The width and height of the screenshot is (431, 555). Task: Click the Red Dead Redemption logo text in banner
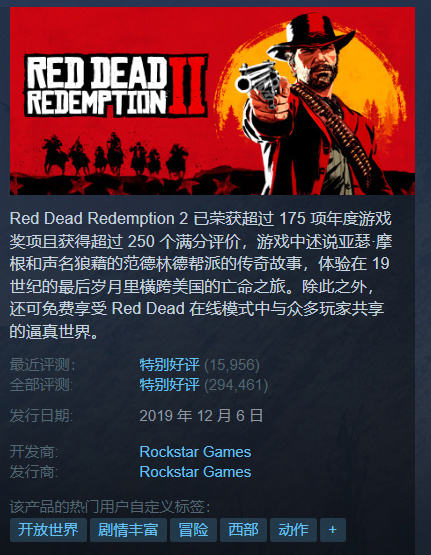[x=116, y=85]
